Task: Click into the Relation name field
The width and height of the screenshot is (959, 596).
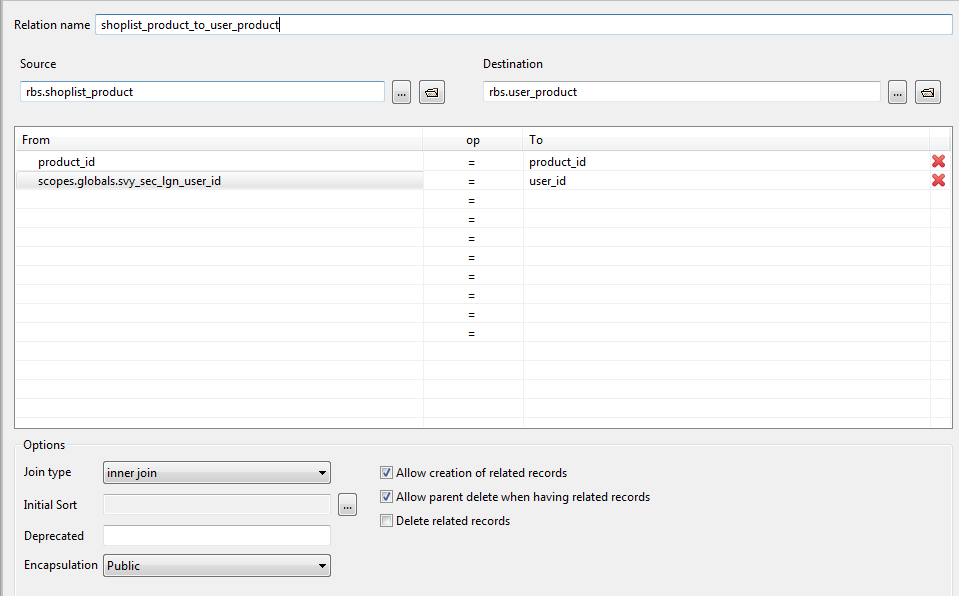Action: click(x=524, y=24)
